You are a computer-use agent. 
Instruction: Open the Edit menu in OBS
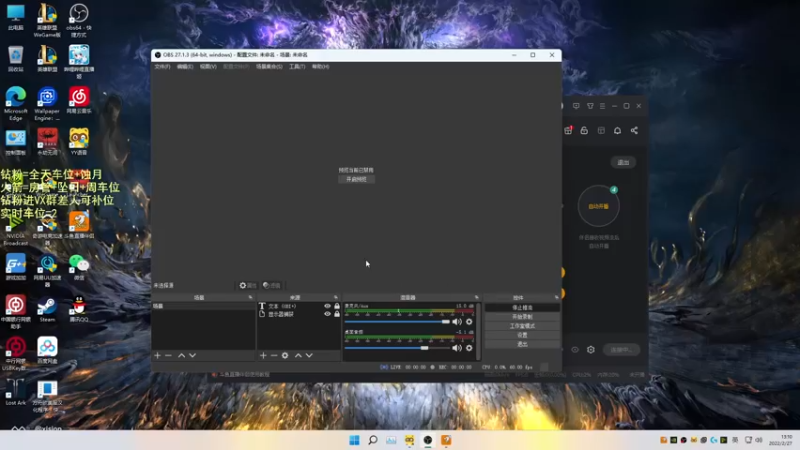pos(185,66)
